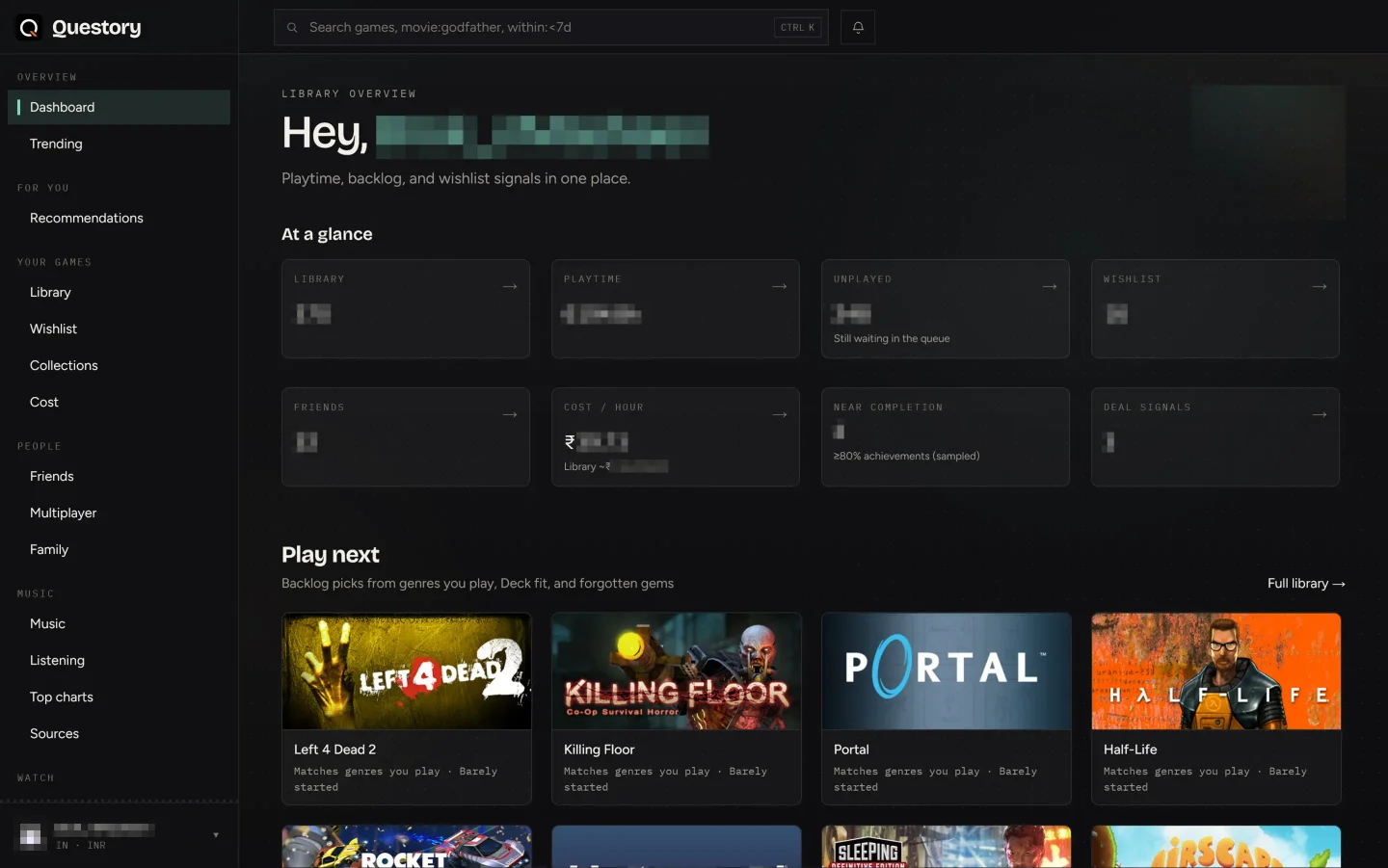Click the Questory logo icon

click(29, 28)
